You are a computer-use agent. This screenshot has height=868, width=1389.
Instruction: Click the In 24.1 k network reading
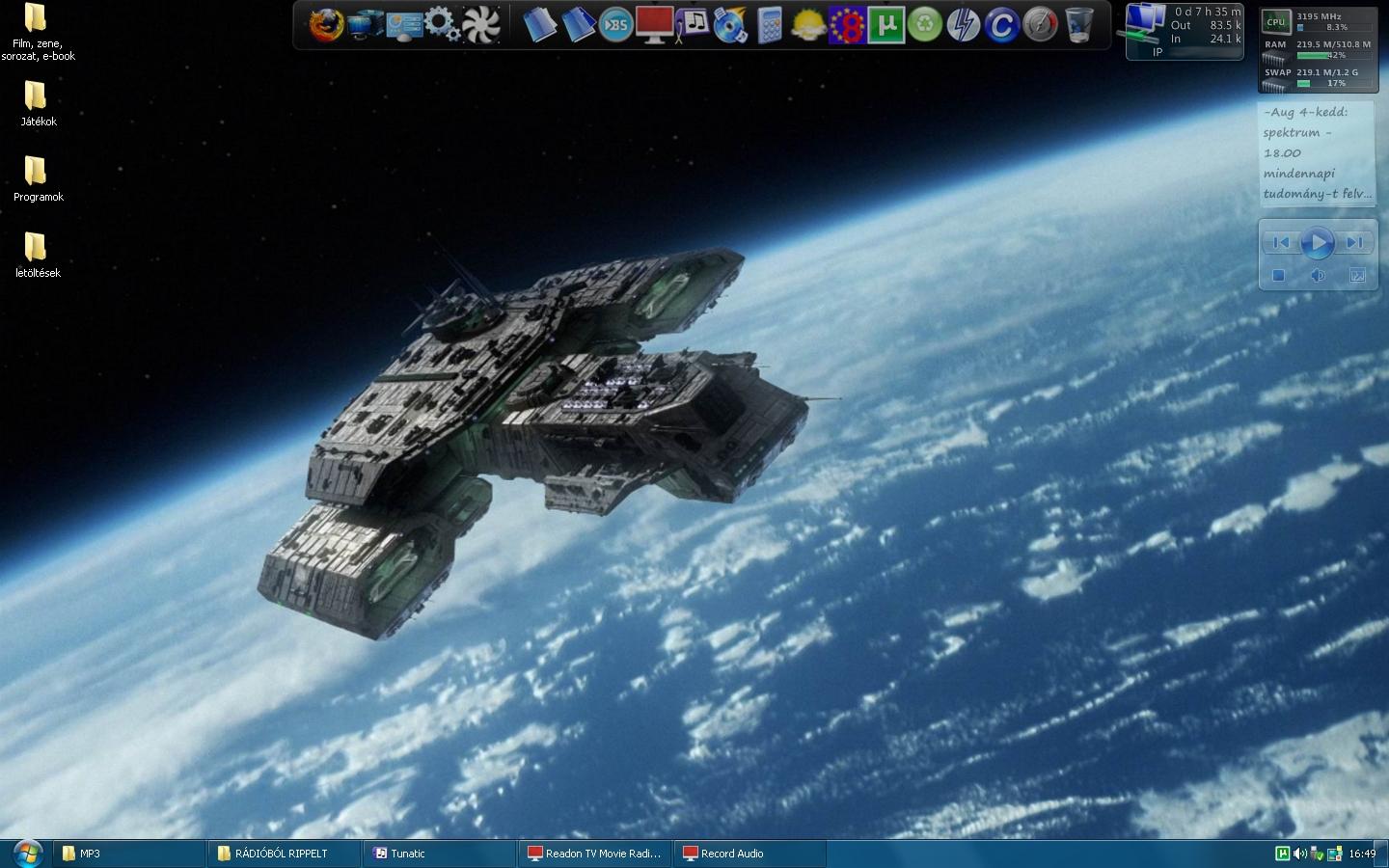click(1206, 39)
